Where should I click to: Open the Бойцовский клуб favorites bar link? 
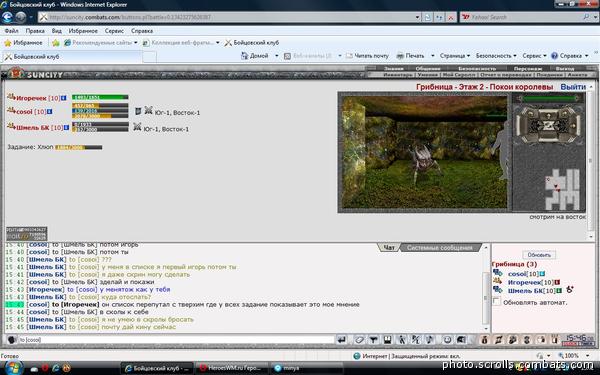(x=252, y=43)
